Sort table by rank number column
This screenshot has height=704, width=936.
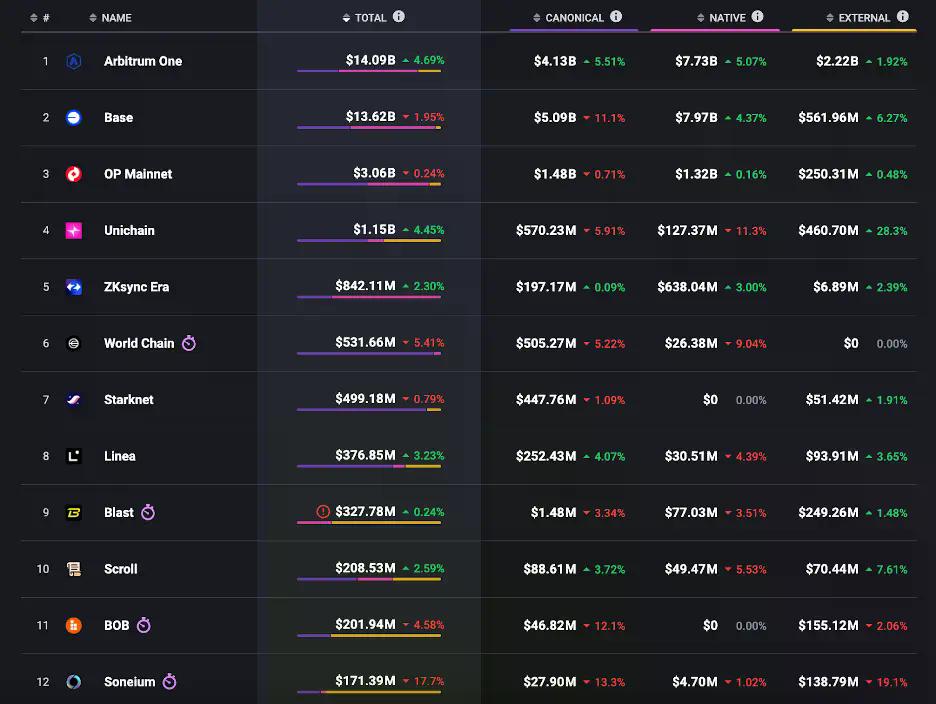pyautogui.click(x=39, y=18)
